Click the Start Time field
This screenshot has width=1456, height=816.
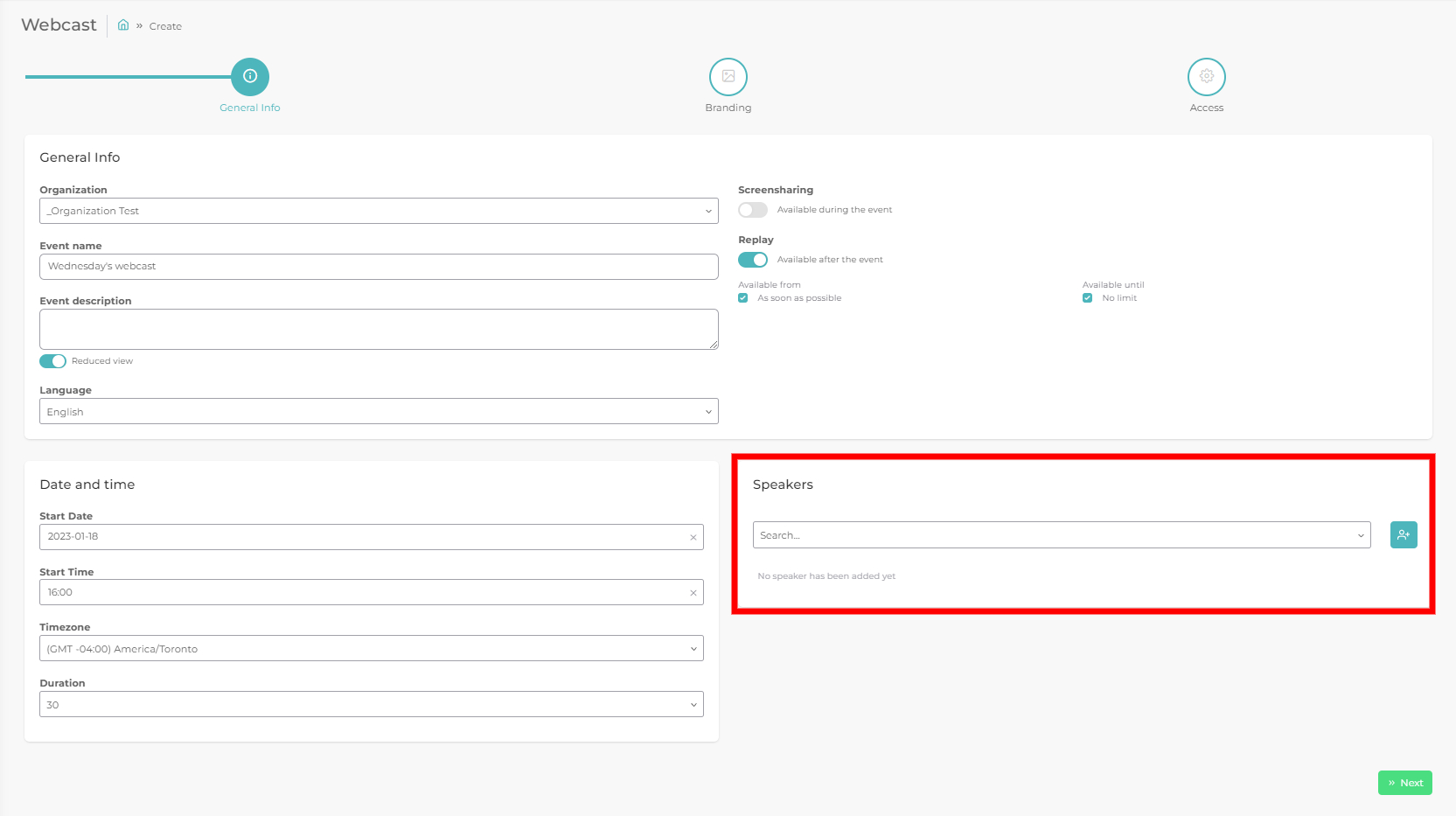tap(372, 592)
